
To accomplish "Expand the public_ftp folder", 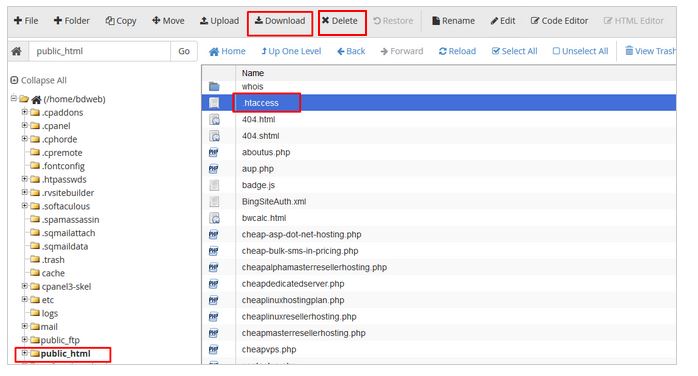I will point(25,340).
